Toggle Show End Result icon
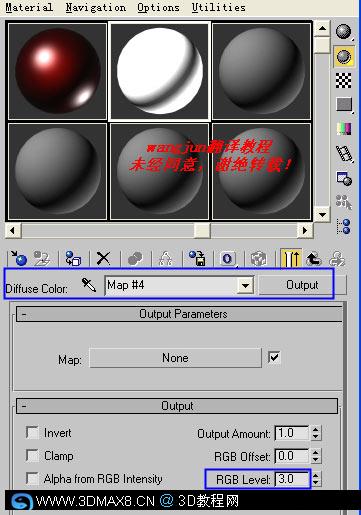 coord(291,259)
